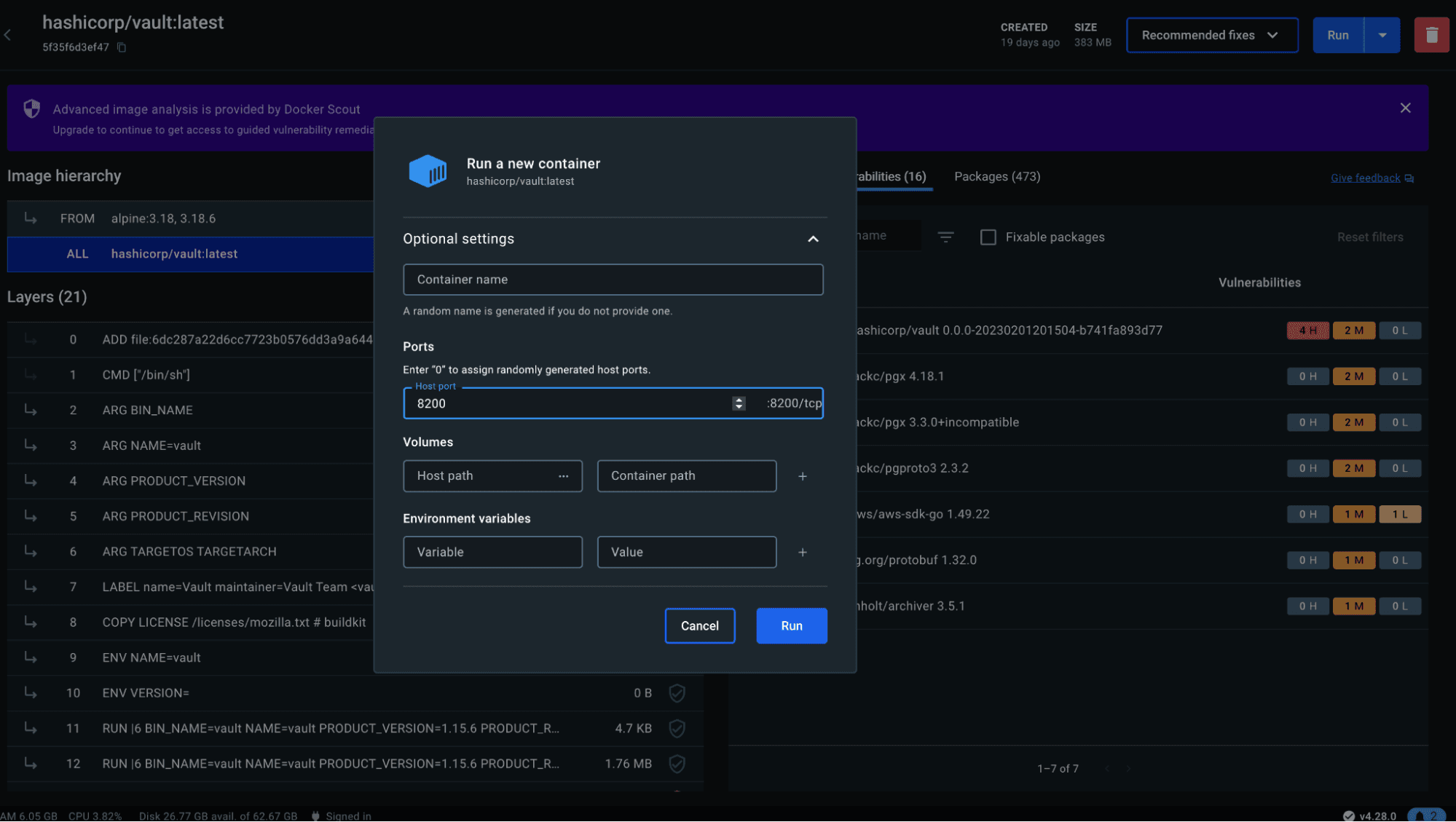The image size is (1456, 822).
Task: Collapse the Optional settings section
Action: point(814,238)
